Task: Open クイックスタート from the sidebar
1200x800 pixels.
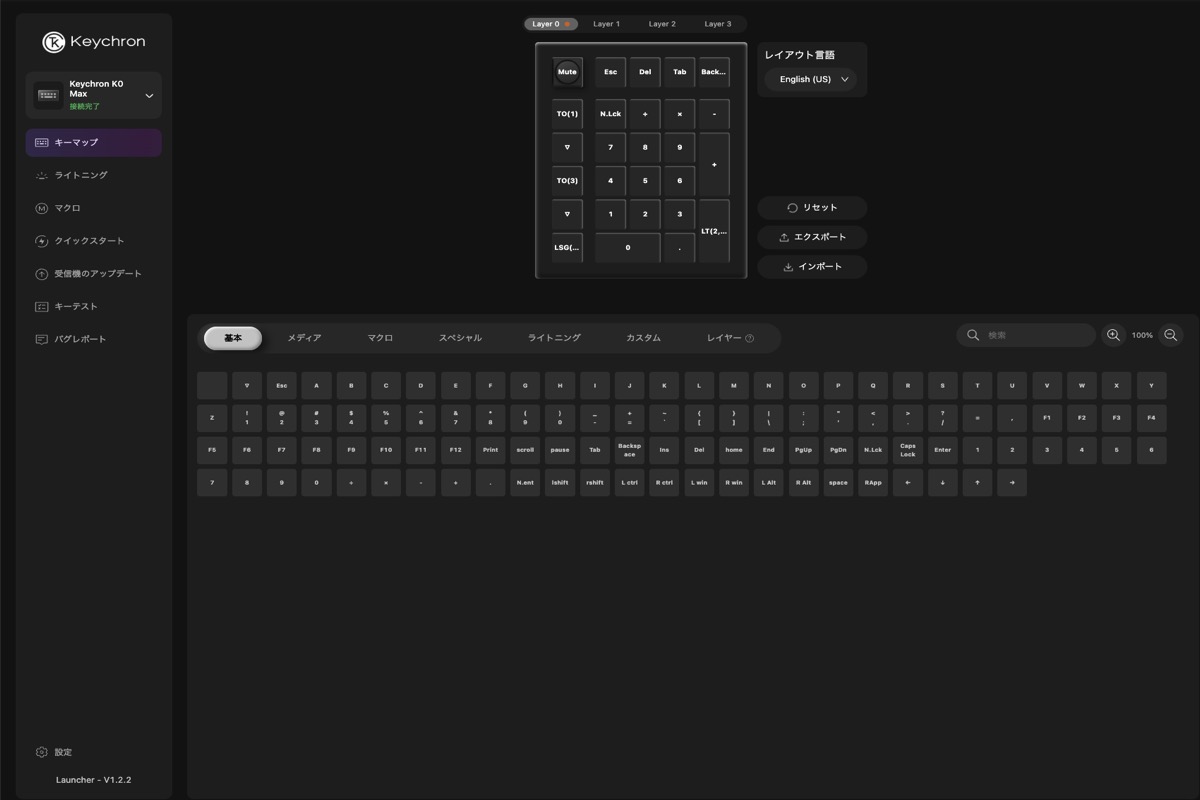Action: click(93, 241)
